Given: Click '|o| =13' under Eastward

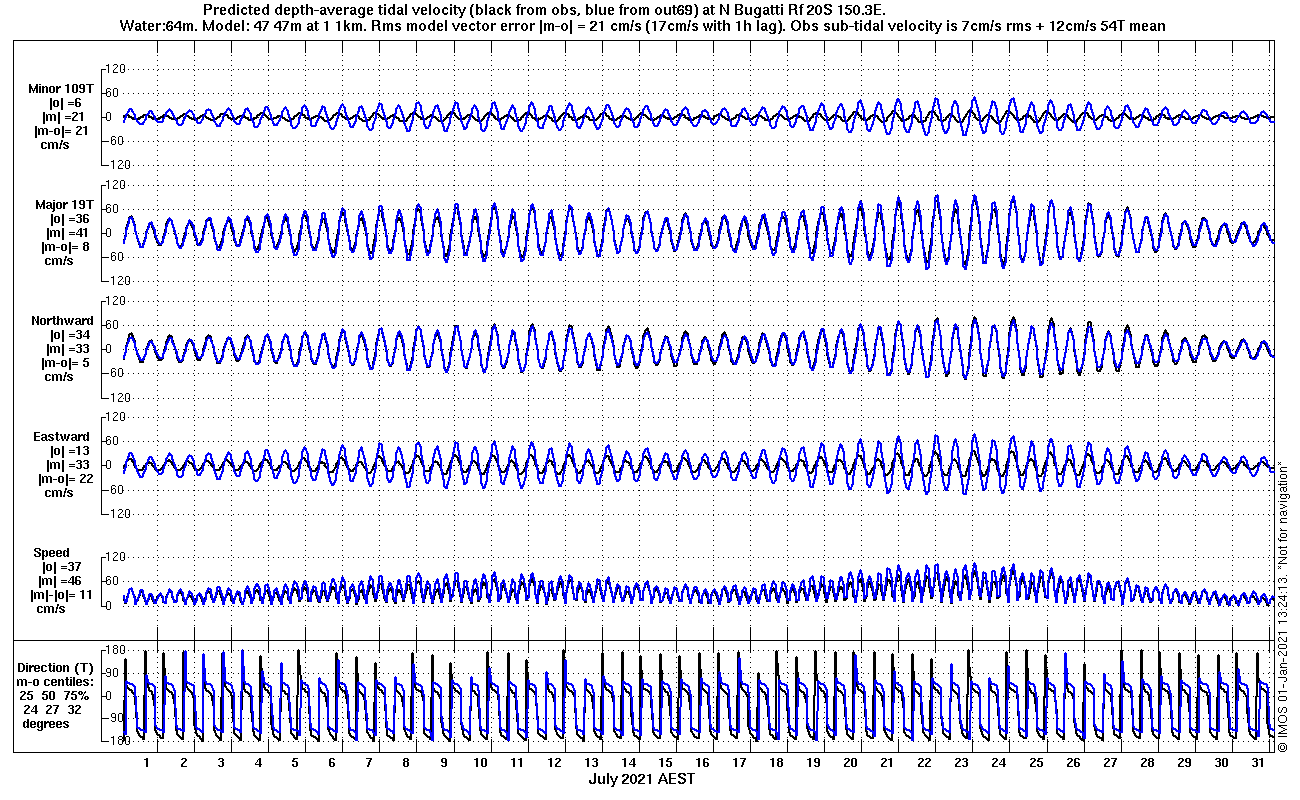Looking at the screenshot, I should [69, 451].
